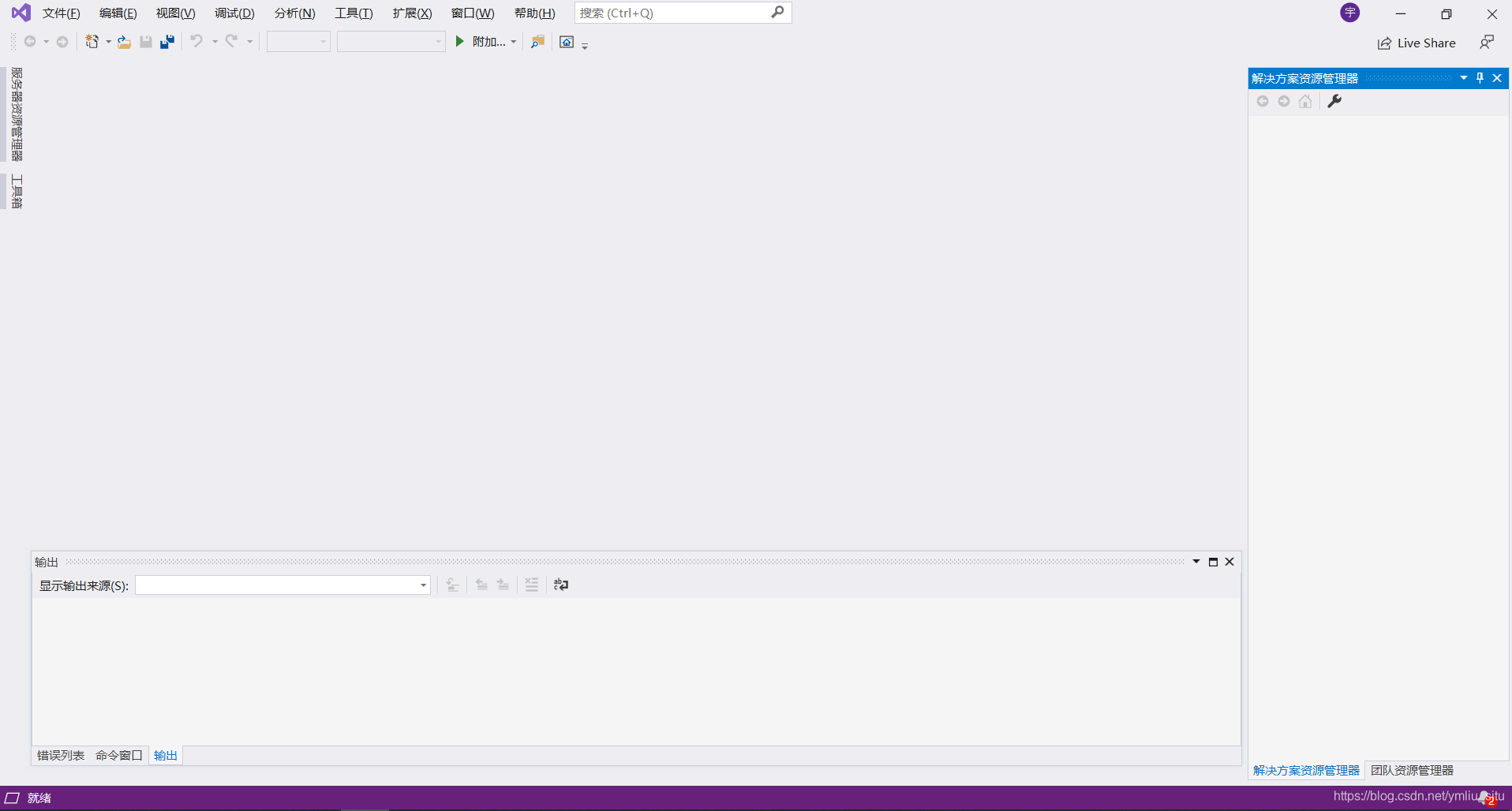Close the 输出 panel
This screenshot has width=1512, height=811.
click(1229, 562)
